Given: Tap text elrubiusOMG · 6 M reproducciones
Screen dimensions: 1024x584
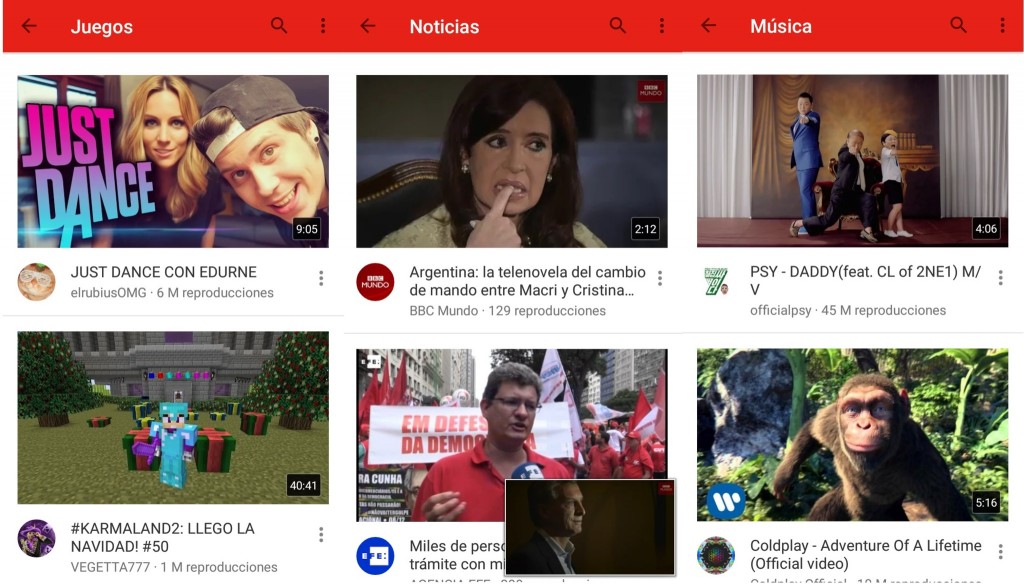Looking at the screenshot, I should point(172,293).
